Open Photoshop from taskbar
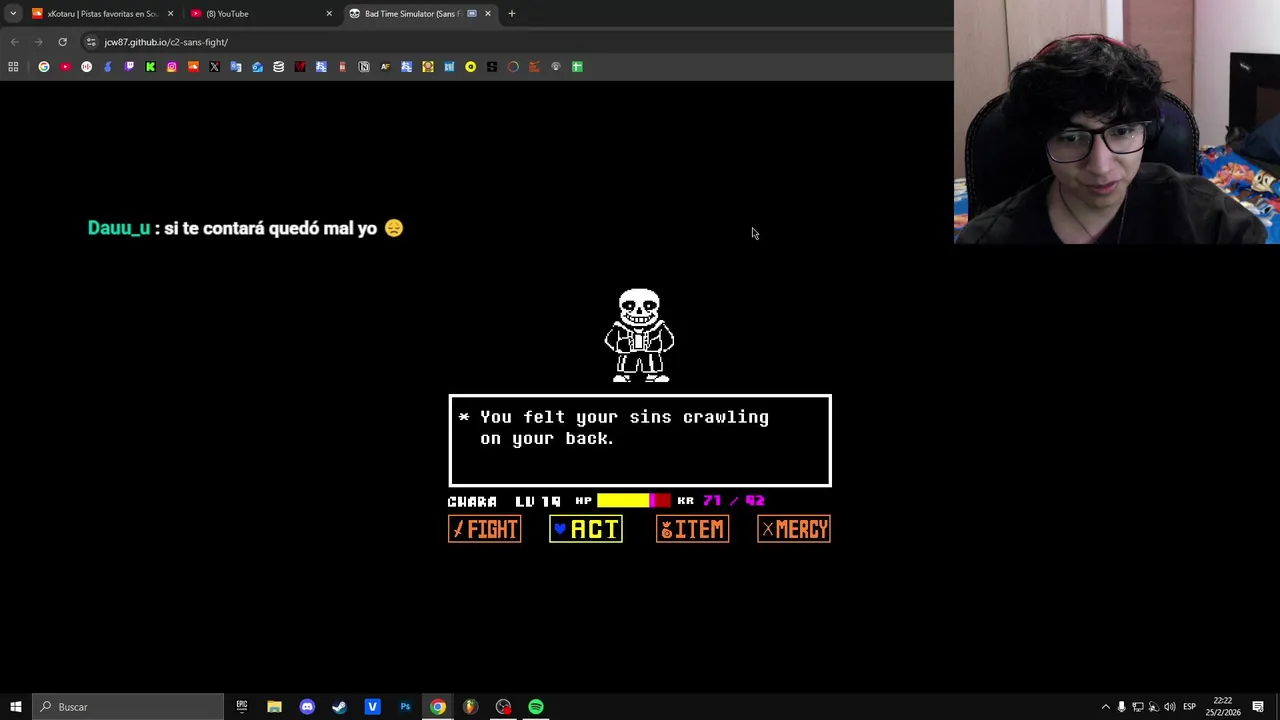The height and width of the screenshot is (720, 1280). coord(405,707)
